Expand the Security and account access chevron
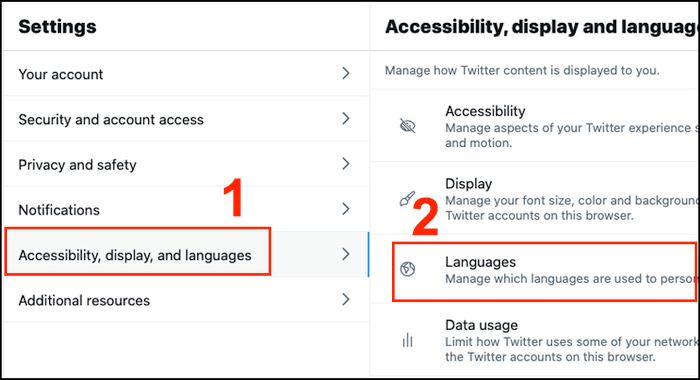 [x=346, y=118]
